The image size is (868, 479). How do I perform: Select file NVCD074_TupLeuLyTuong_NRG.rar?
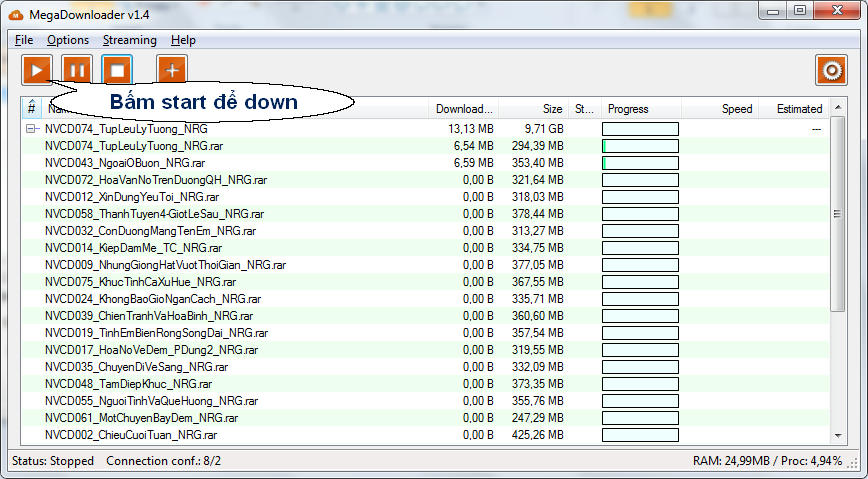click(x=134, y=146)
